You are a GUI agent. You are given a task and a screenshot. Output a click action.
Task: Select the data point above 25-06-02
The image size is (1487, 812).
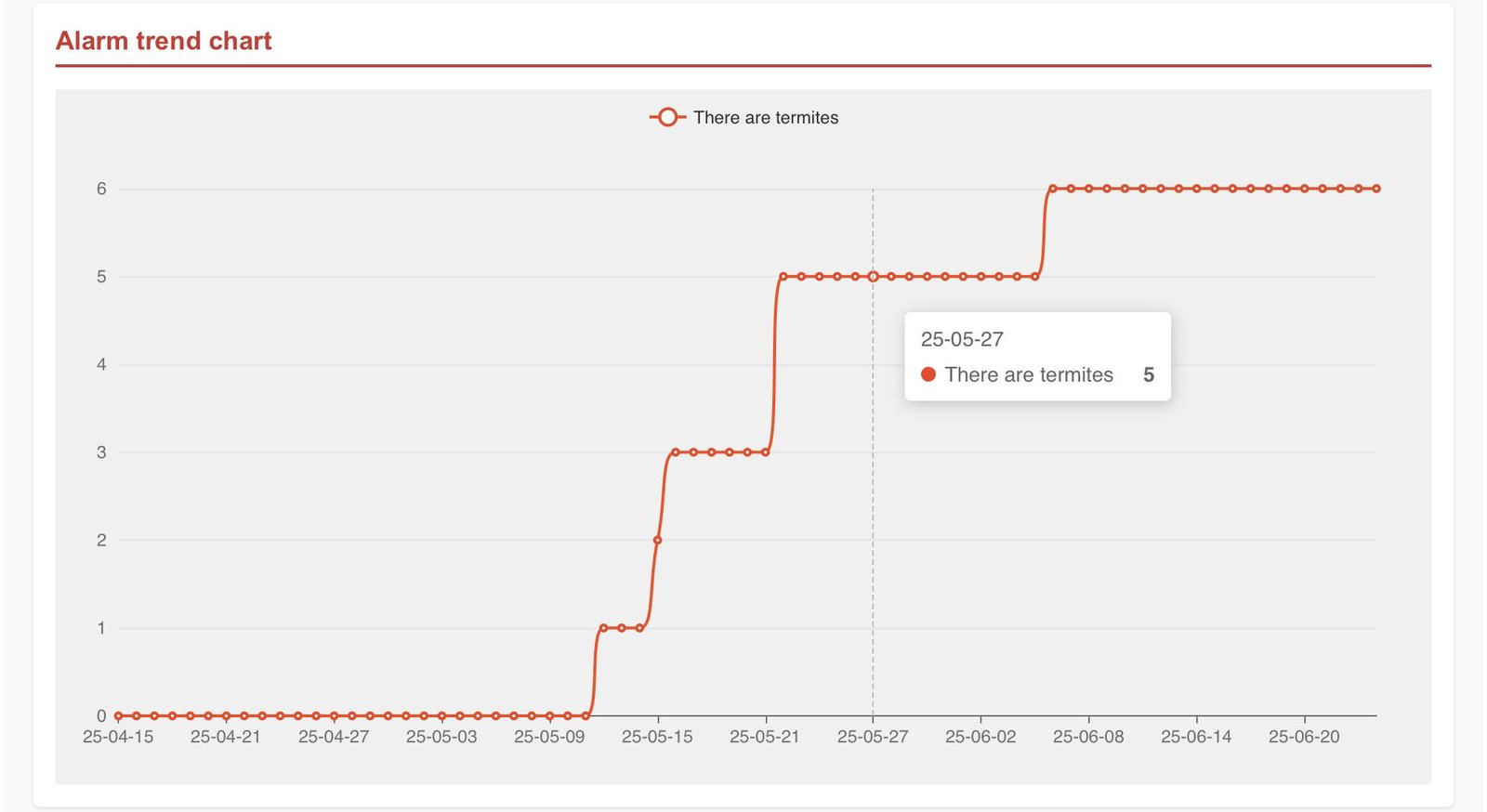980,277
